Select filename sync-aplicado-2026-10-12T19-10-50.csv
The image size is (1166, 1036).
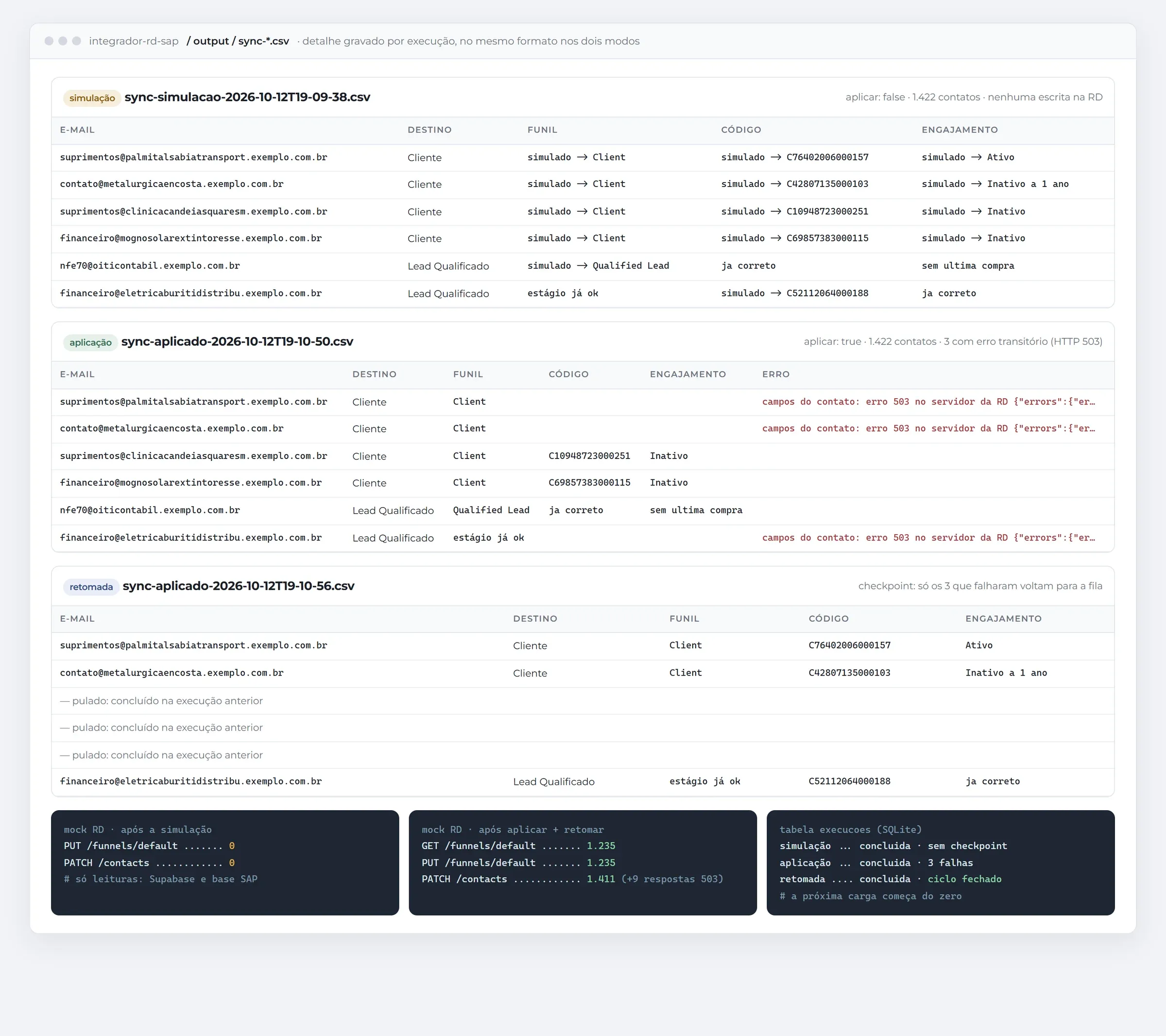coord(237,341)
